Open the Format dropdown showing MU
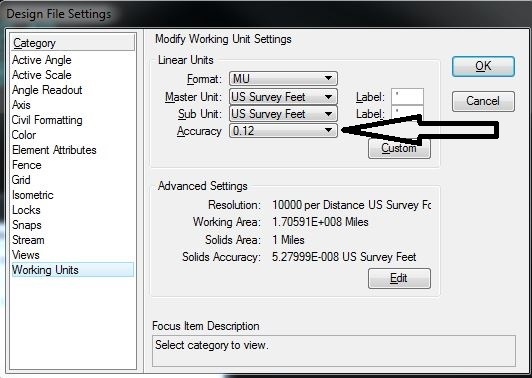 [x=283, y=79]
